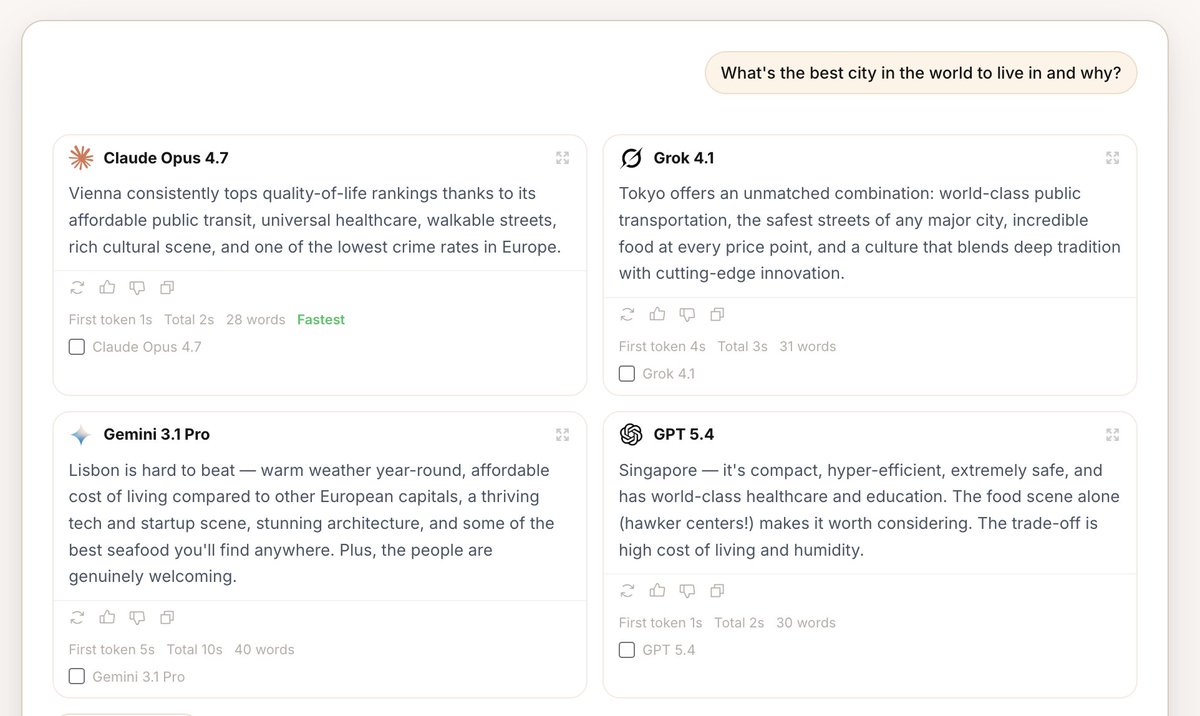The height and width of the screenshot is (716, 1200).
Task: Thumbs up the GPT 5.4 answer
Action: pyautogui.click(x=657, y=590)
